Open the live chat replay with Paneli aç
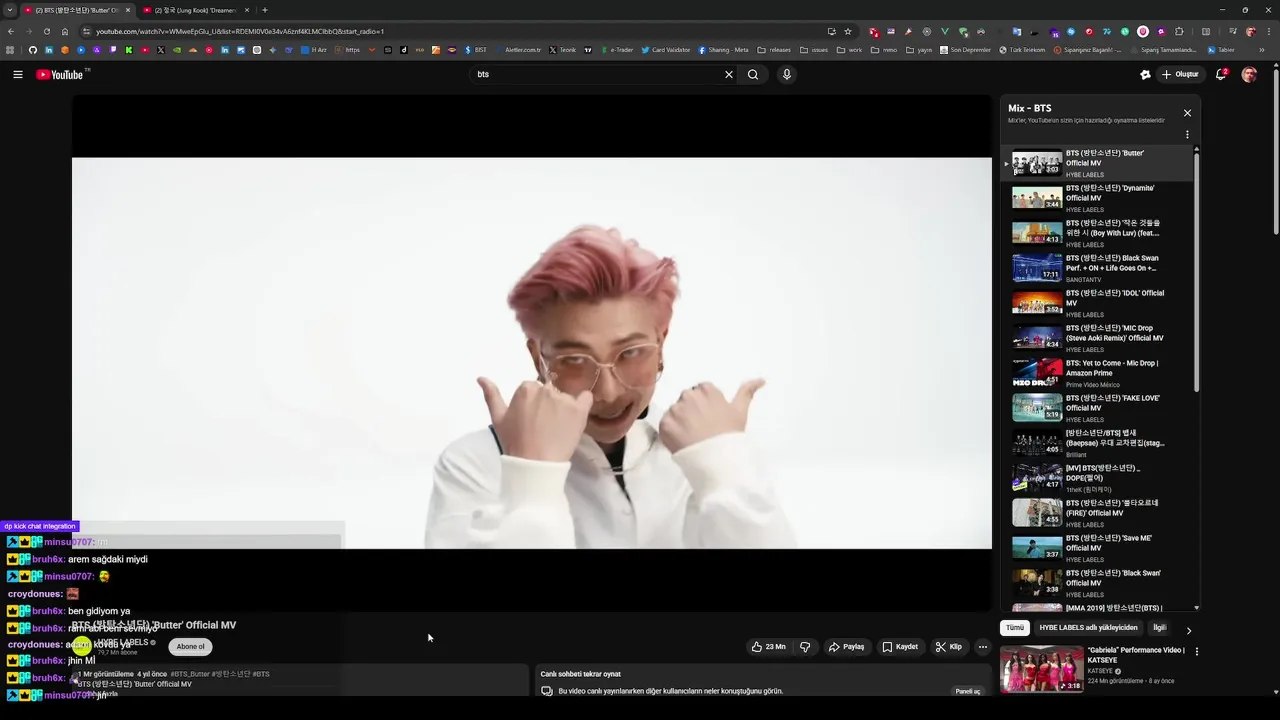Screen dimensions: 1280x720 click(x=968, y=691)
